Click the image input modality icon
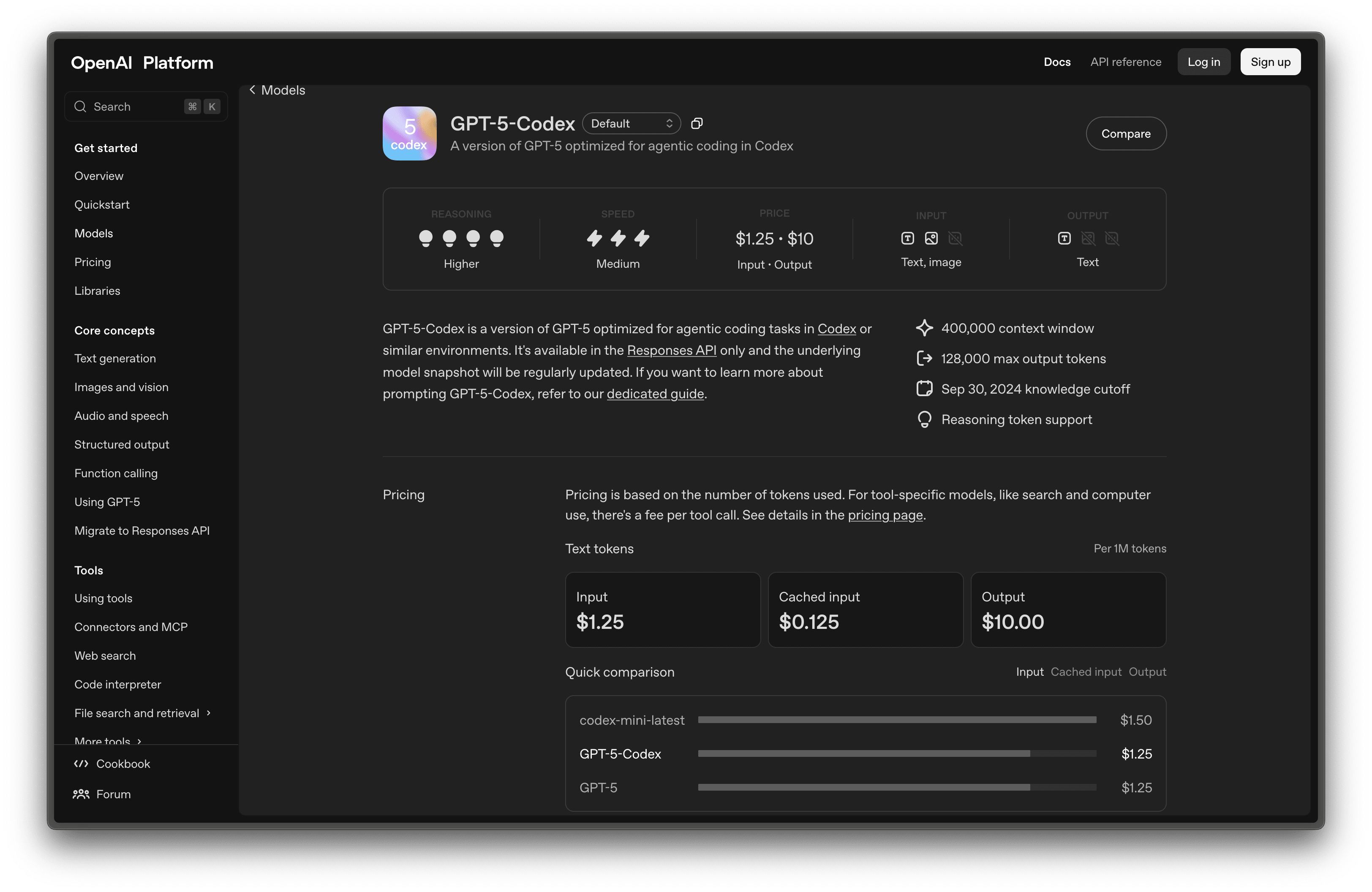This screenshot has height=892, width=1372. (x=931, y=238)
